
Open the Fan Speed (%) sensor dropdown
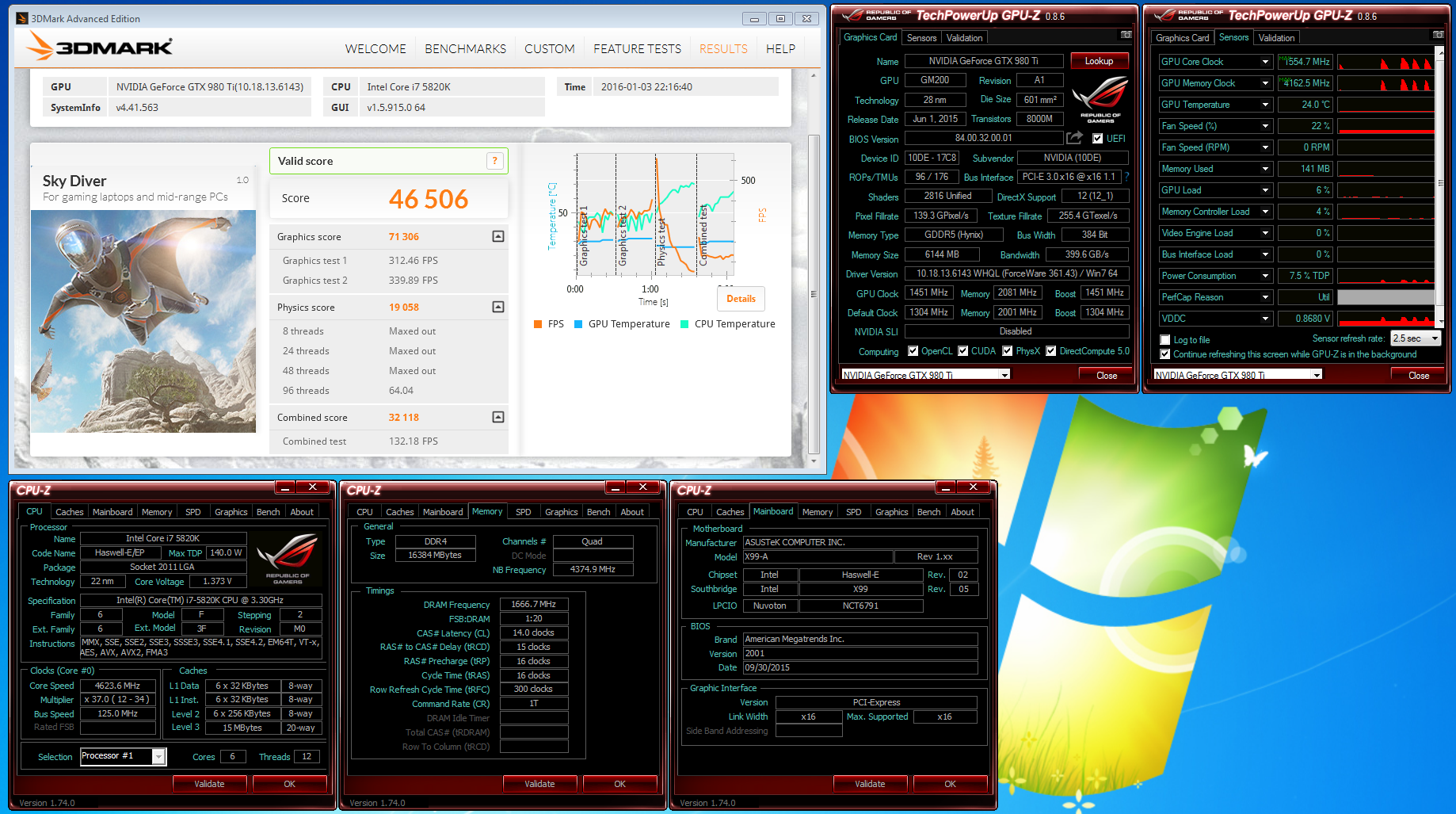pyautogui.click(x=1266, y=126)
